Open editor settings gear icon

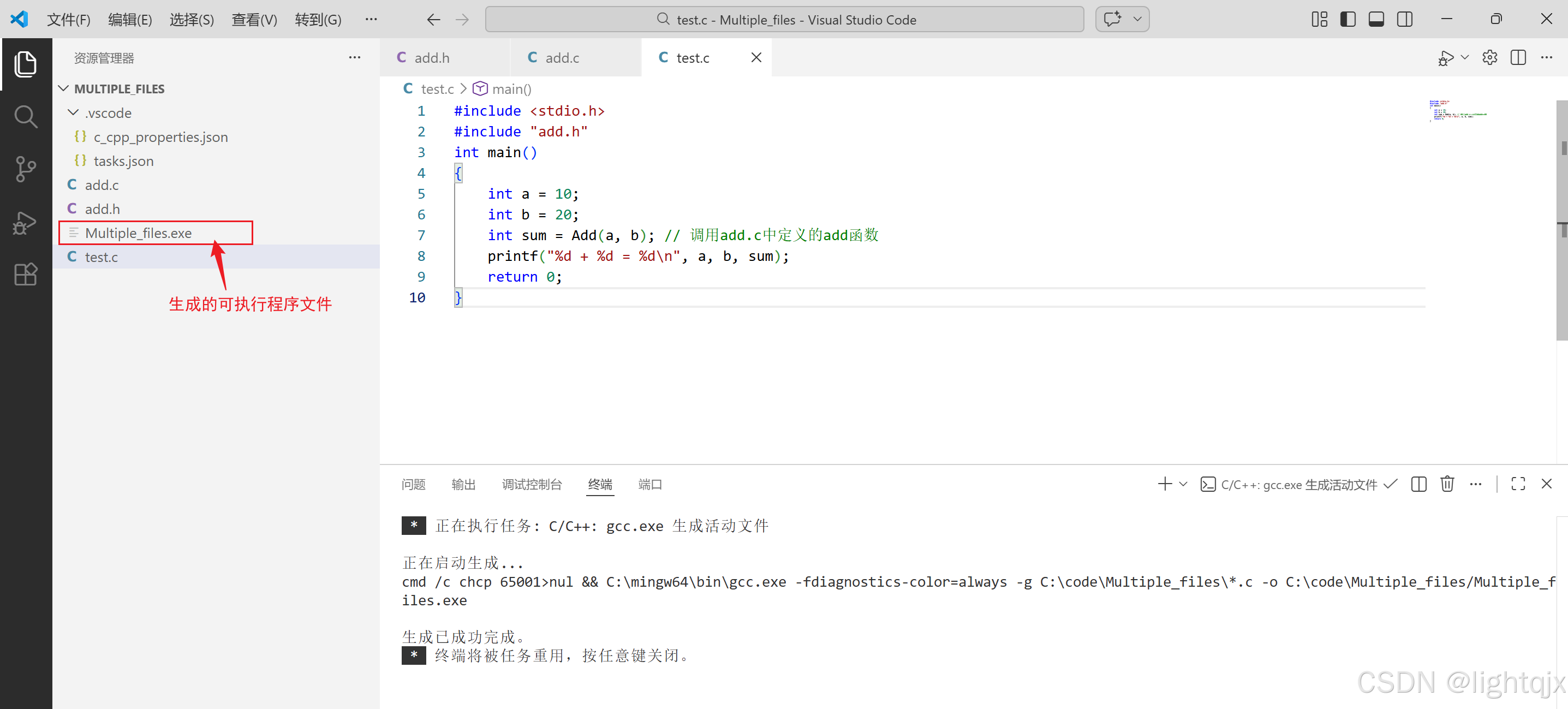(1489, 58)
